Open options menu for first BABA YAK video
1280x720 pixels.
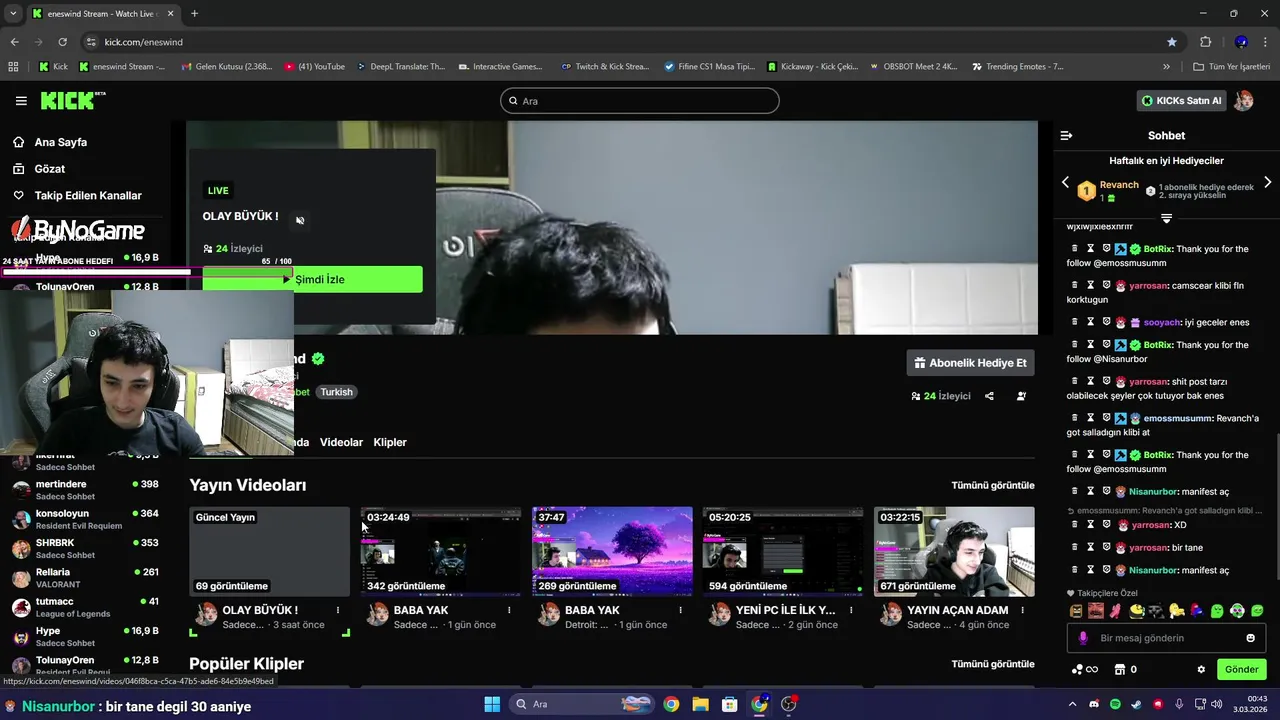(509, 610)
